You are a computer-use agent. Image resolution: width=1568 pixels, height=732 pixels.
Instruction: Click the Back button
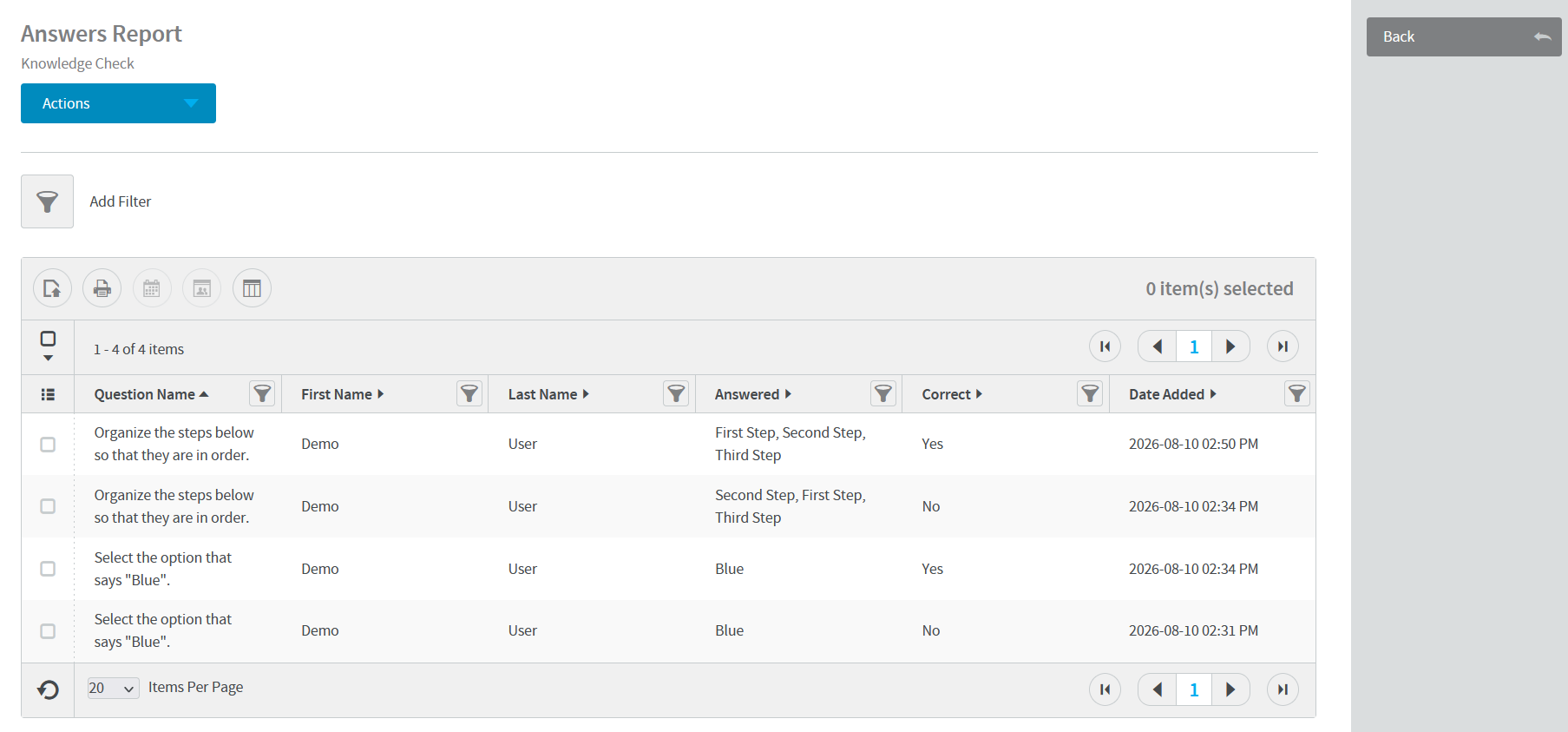click(x=1464, y=36)
